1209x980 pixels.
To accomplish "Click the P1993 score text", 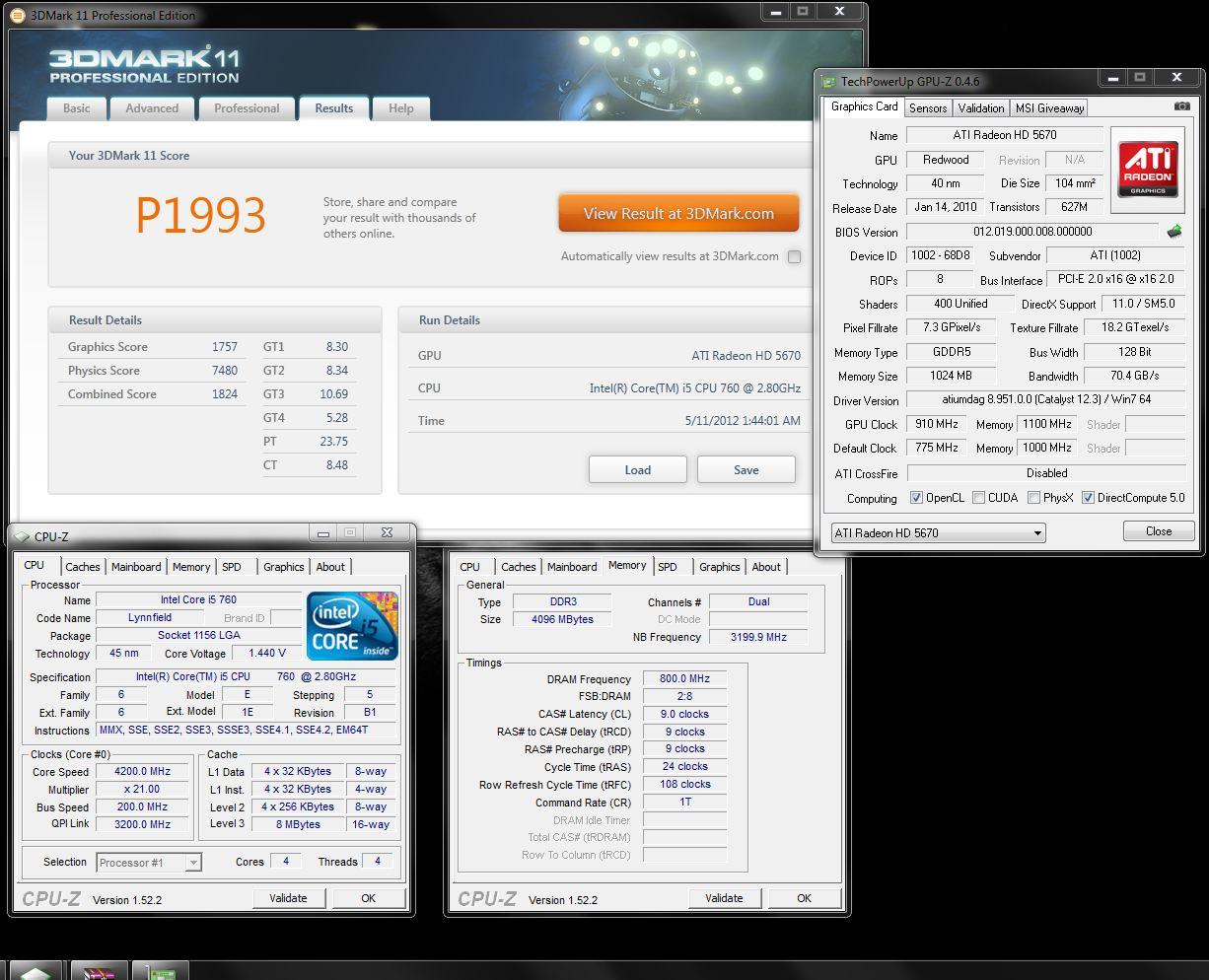I will [x=200, y=215].
